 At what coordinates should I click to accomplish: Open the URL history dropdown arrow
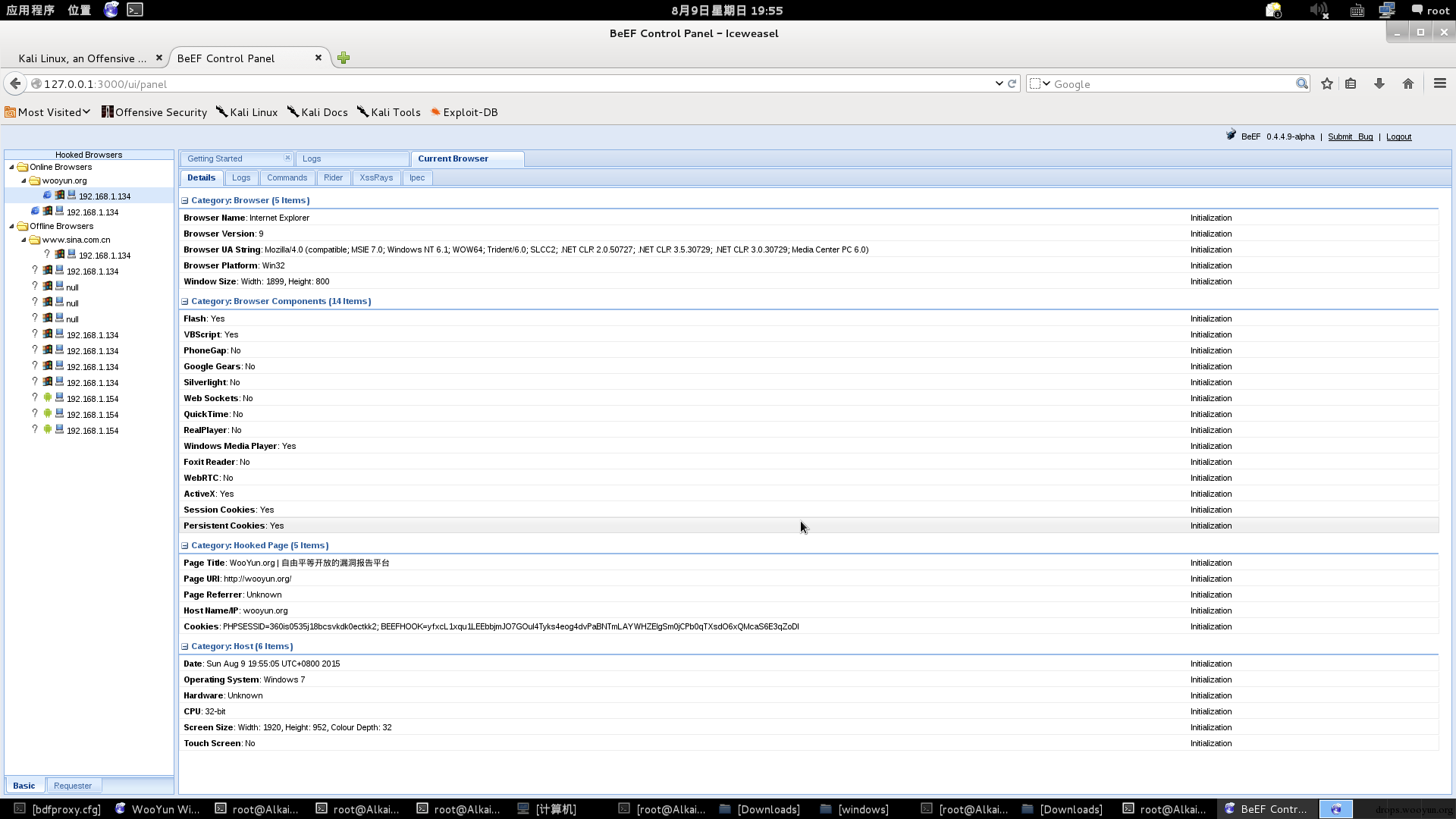click(x=999, y=83)
